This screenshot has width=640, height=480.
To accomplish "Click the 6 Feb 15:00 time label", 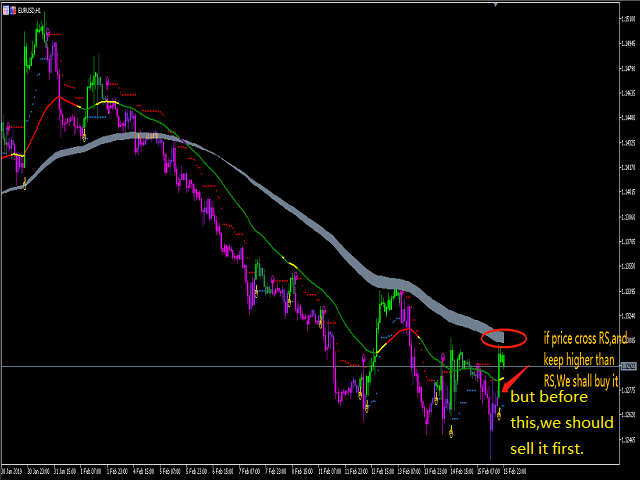I will pyautogui.click(x=223, y=471).
